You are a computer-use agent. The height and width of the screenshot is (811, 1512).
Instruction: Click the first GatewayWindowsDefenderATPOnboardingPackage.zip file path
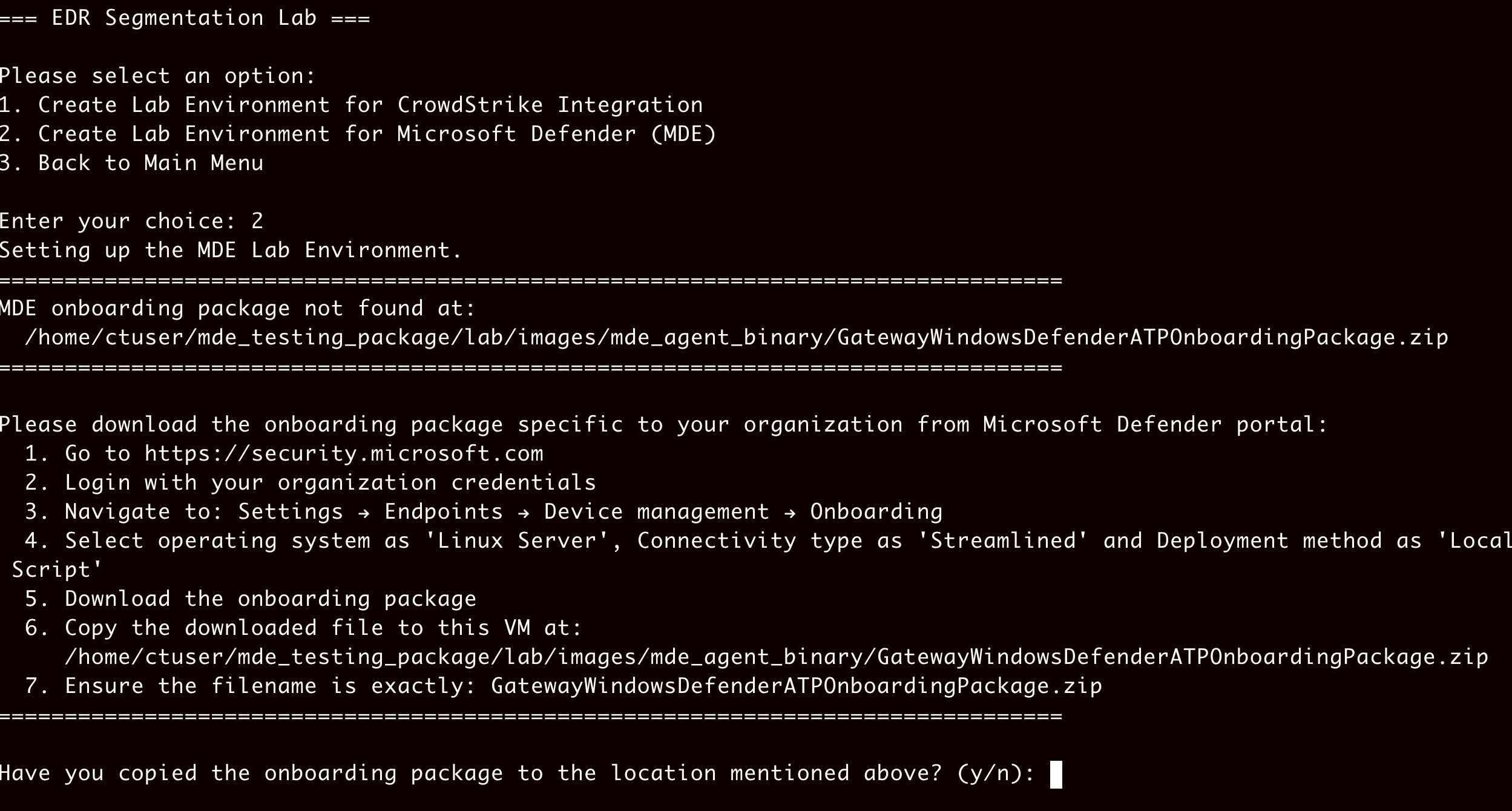(735, 338)
